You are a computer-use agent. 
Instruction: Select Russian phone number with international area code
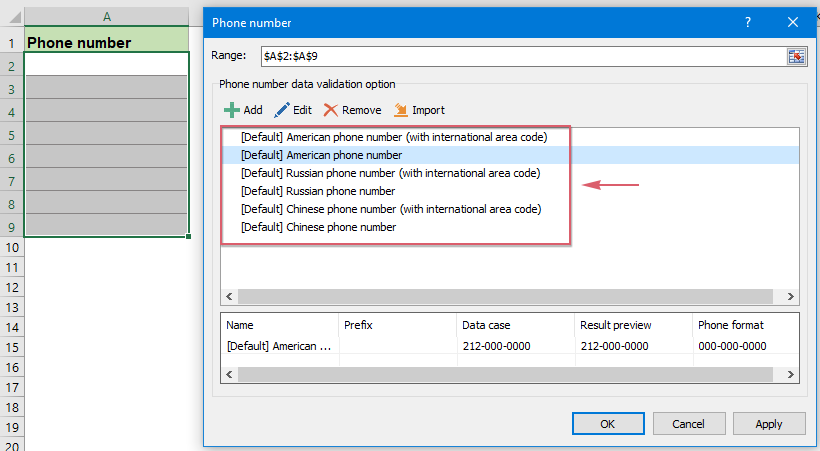point(390,173)
